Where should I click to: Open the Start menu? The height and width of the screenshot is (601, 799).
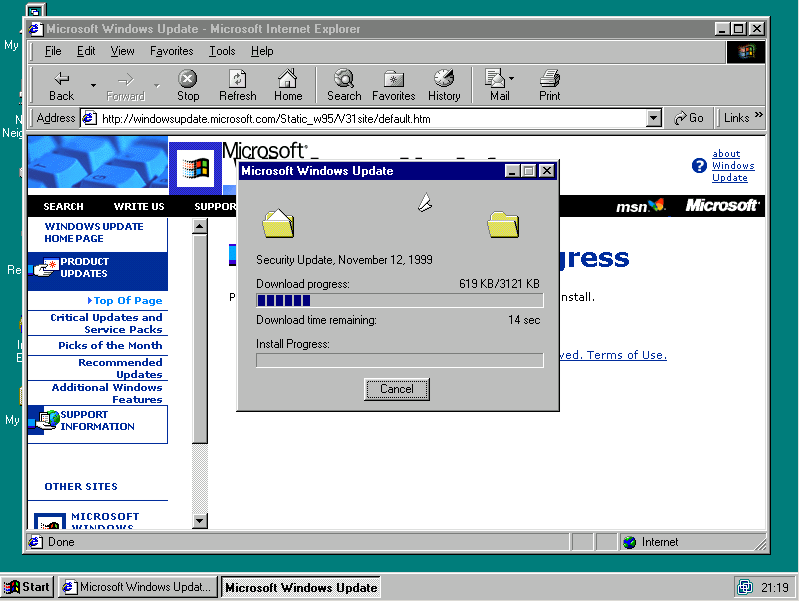click(x=26, y=587)
